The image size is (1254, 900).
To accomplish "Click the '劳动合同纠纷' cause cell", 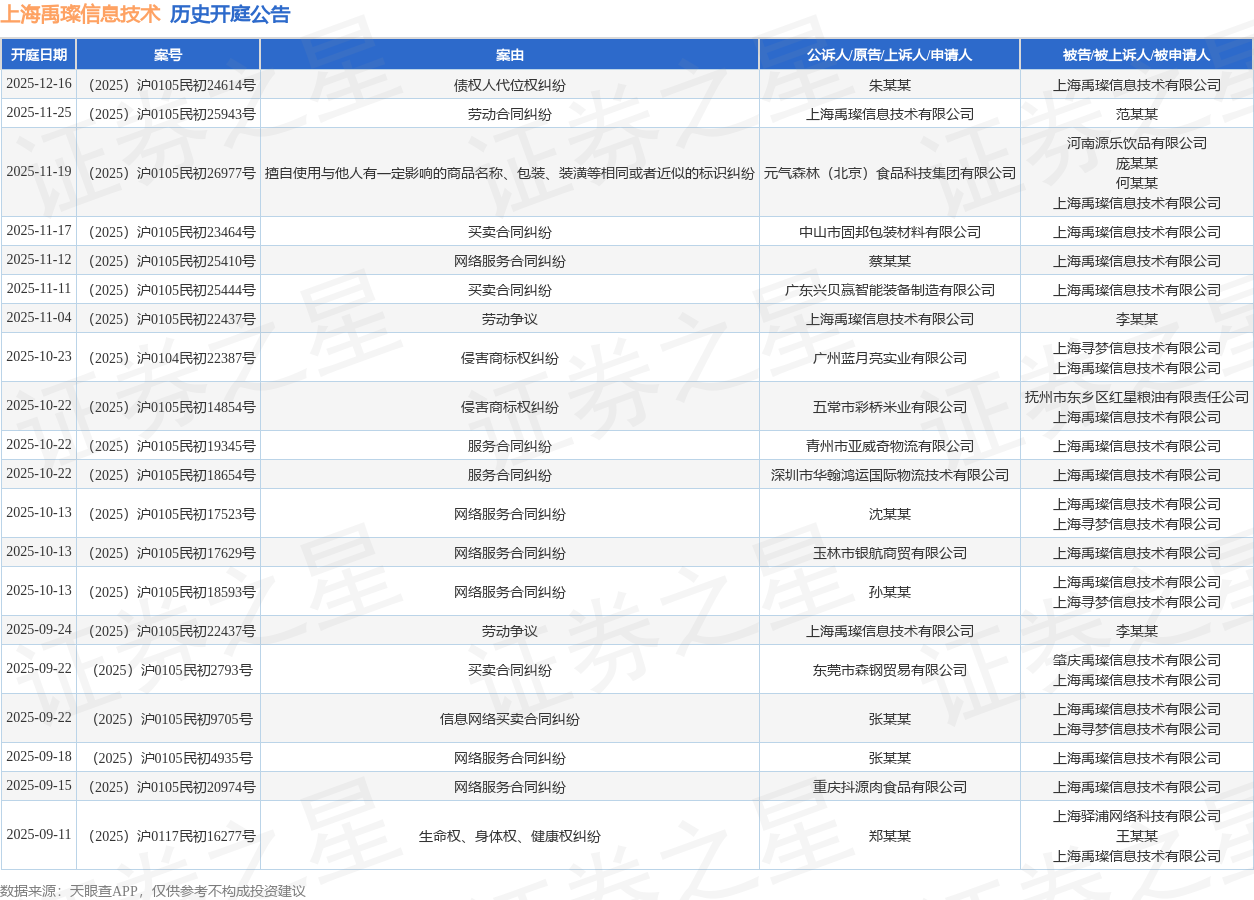I will pyautogui.click(x=510, y=114).
